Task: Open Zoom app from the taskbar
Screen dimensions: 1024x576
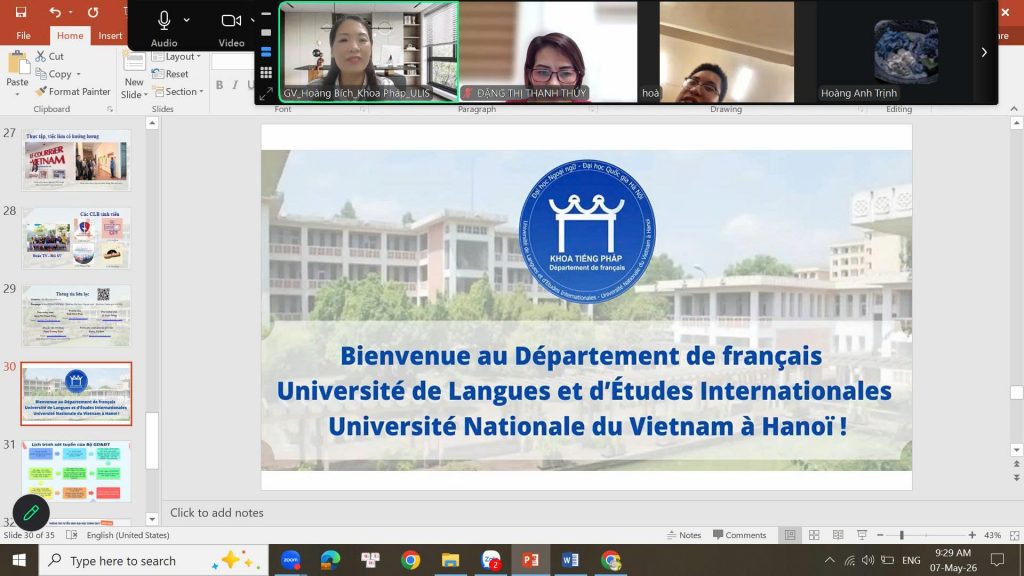Action: point(291,560)
